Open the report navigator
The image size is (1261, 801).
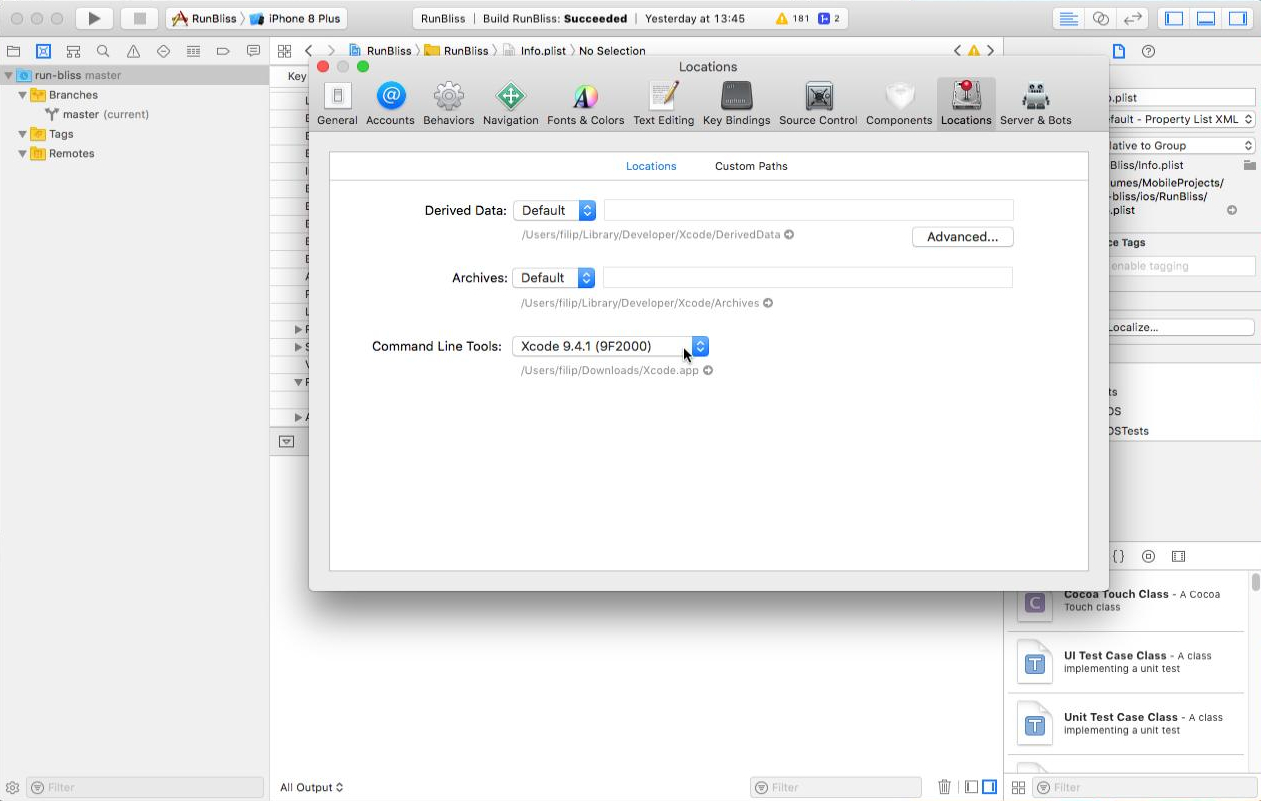point(253,51)
